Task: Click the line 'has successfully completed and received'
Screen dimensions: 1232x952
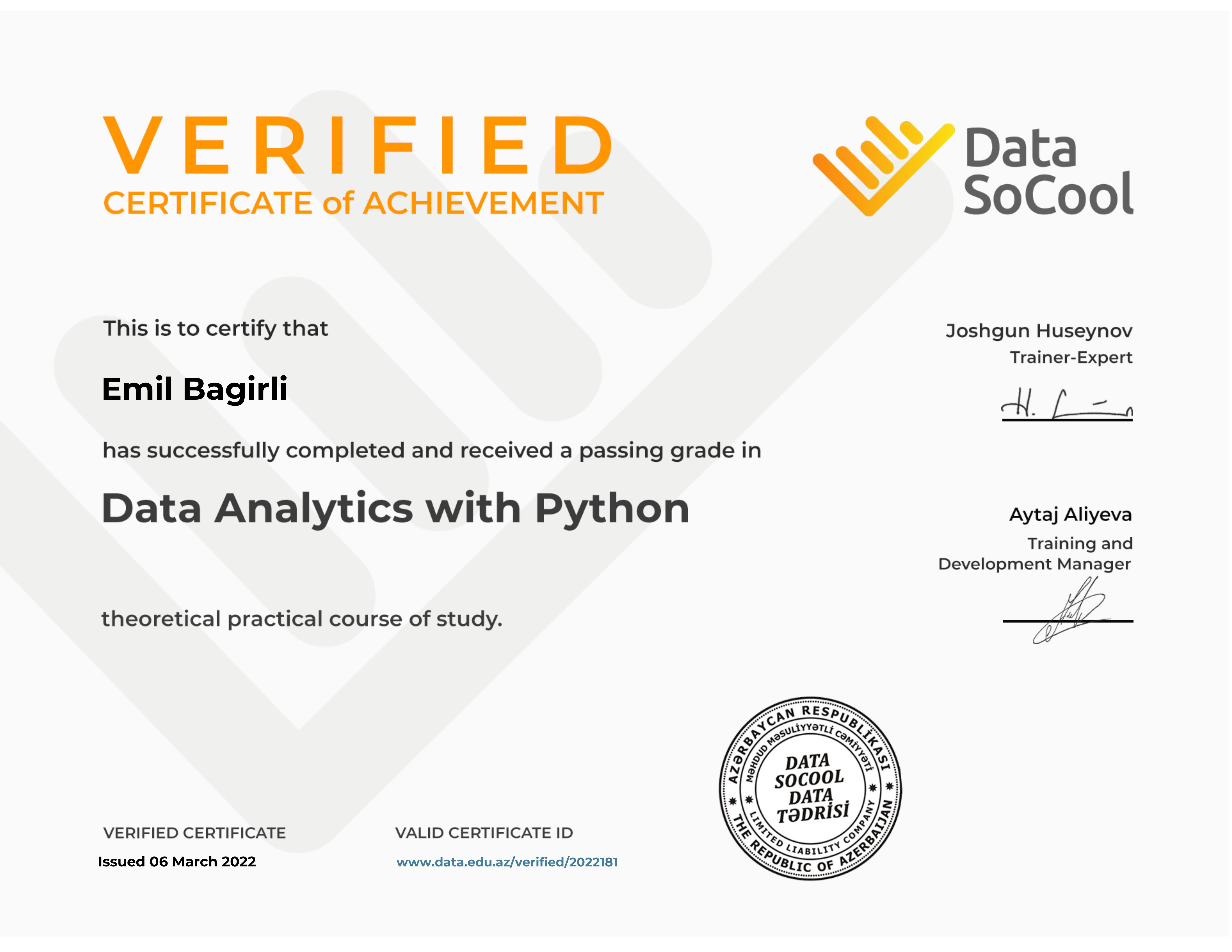Action: (432, 451)
